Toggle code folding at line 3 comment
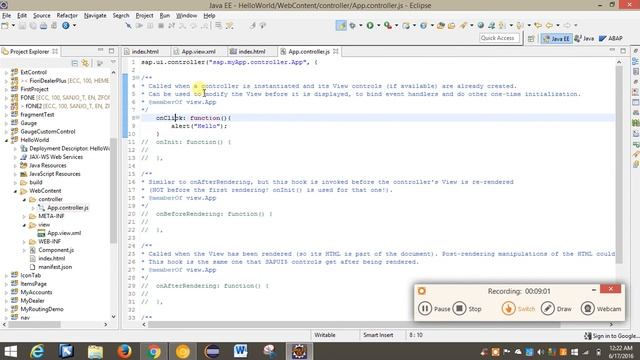 pos(138,78)
